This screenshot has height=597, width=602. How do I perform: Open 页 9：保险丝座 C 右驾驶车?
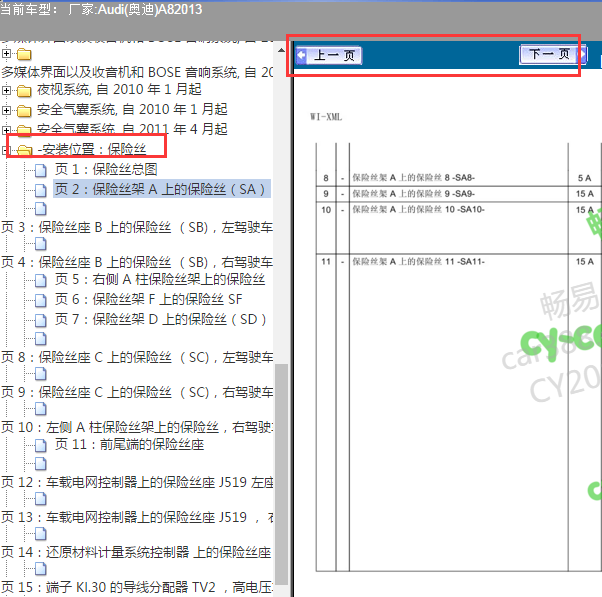tap(137, 392)
